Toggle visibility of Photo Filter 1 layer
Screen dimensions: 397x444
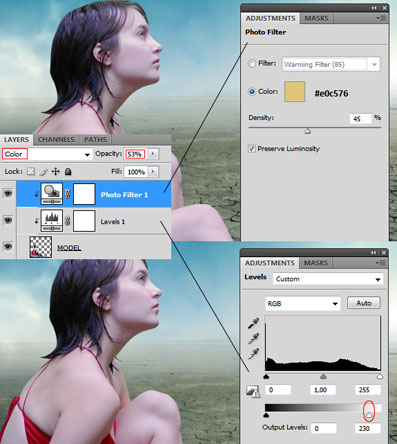click(x=8, y=194)
